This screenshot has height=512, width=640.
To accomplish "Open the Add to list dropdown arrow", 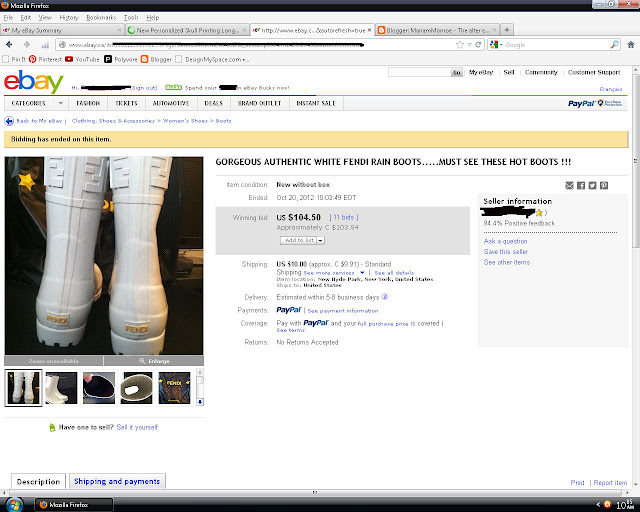I will (321, 240).
